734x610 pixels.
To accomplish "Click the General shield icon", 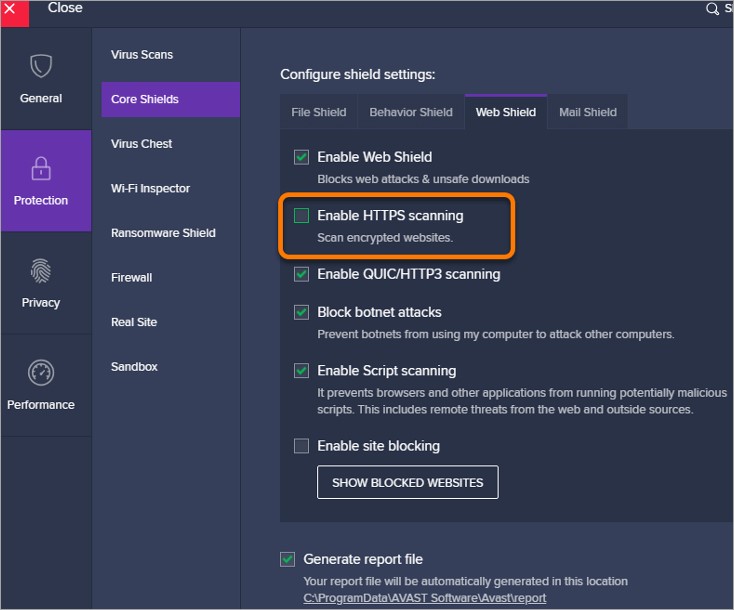I will (41, 66).
